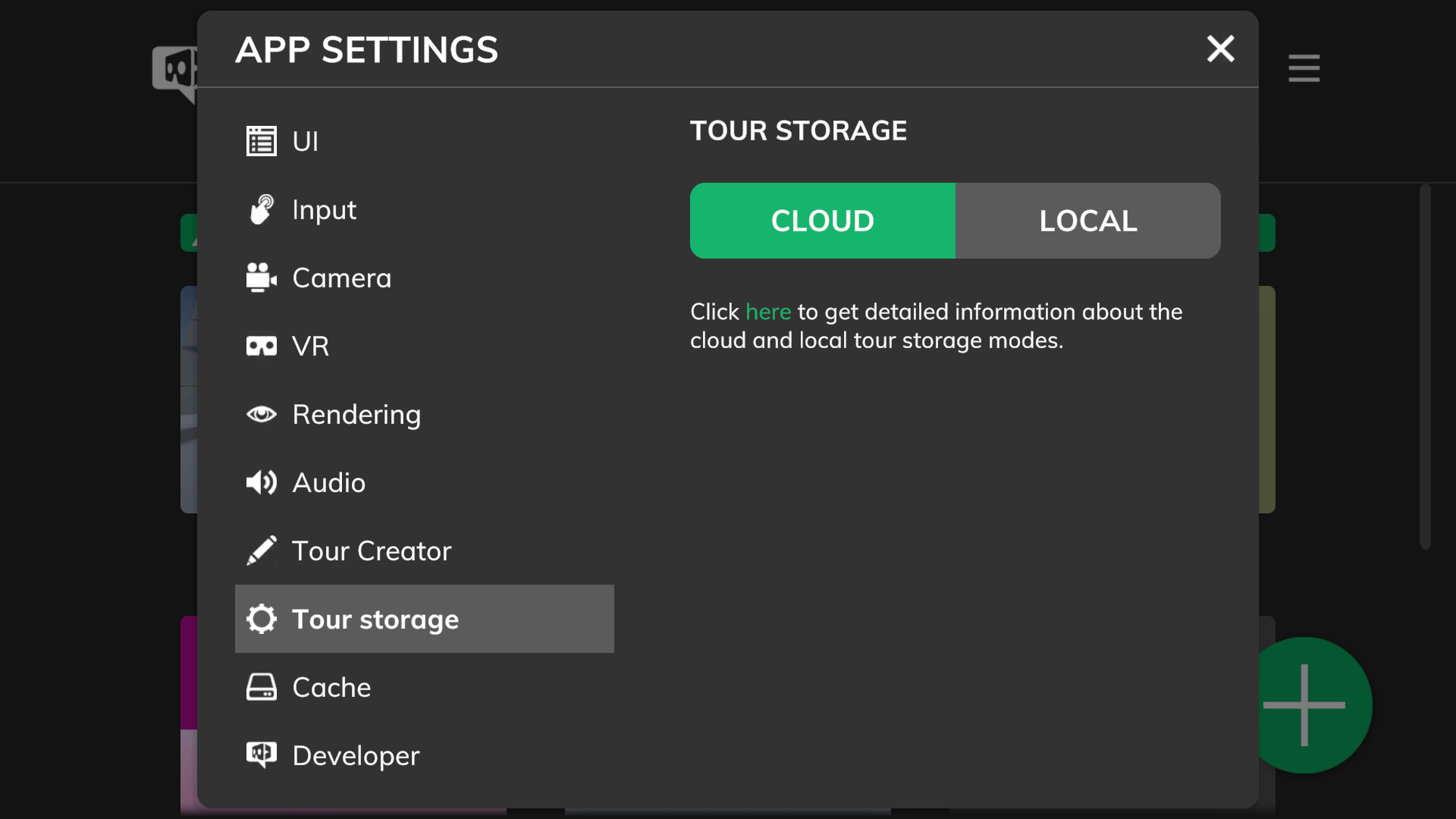Switch tour storage to CLOUD mode
The height and width of the screenshot is (819, 1456).
[x=822, y=220]
